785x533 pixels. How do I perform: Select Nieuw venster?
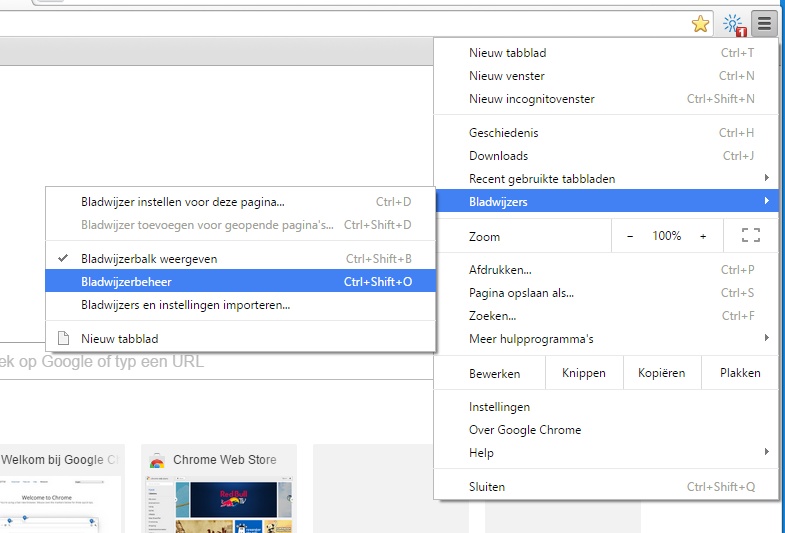tap(606, 76)
